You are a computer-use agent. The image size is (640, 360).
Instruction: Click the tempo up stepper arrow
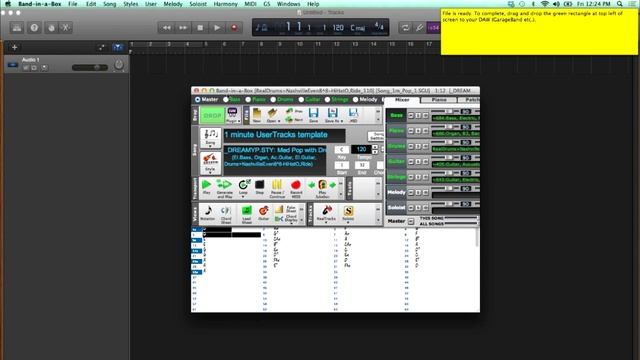pos(375,147)
